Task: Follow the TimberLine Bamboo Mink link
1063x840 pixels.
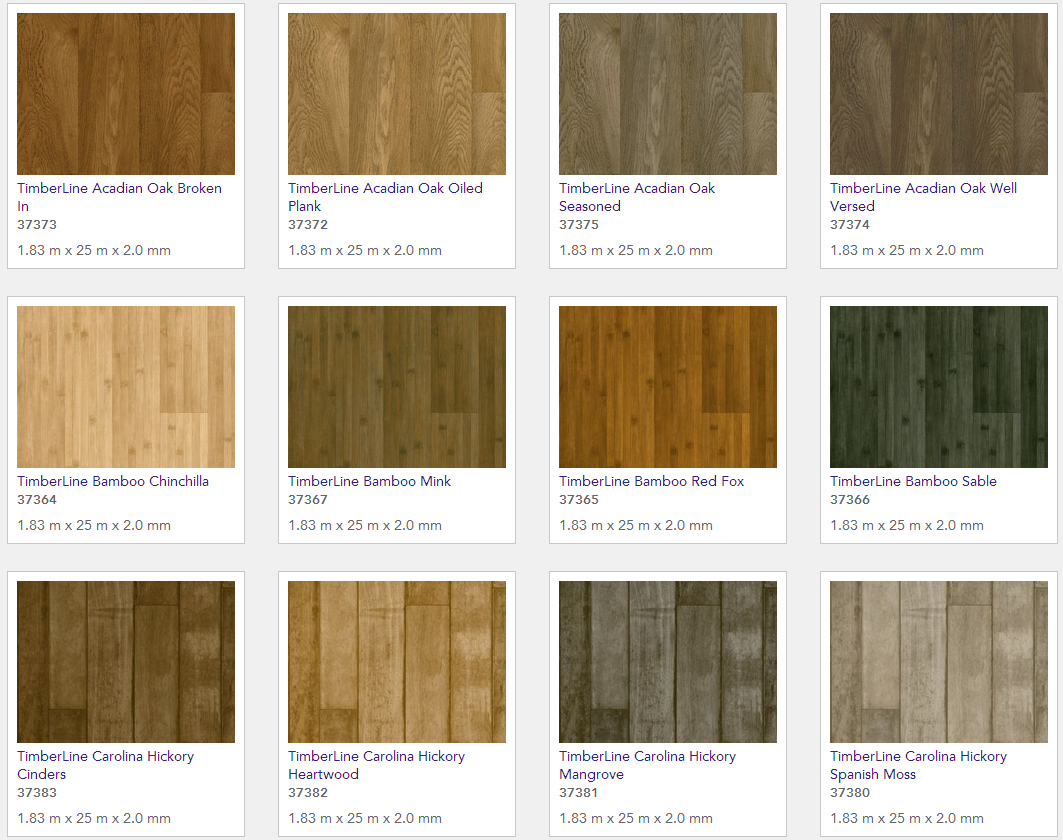Action: coord(369,481)
